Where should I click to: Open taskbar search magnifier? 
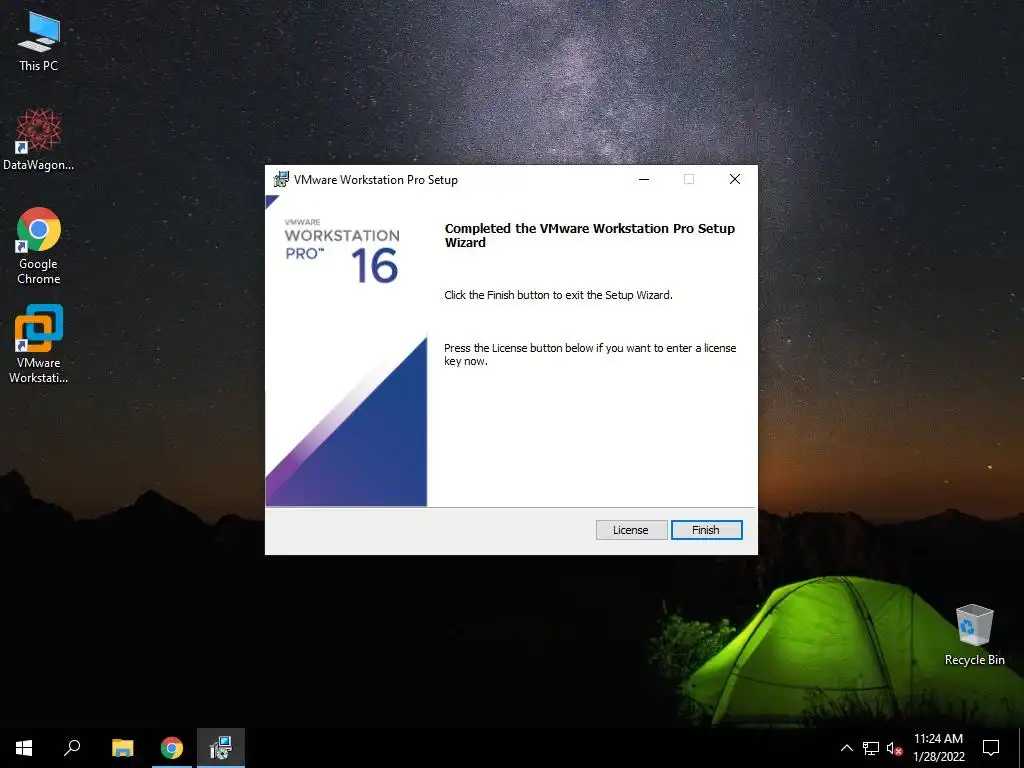72,748
